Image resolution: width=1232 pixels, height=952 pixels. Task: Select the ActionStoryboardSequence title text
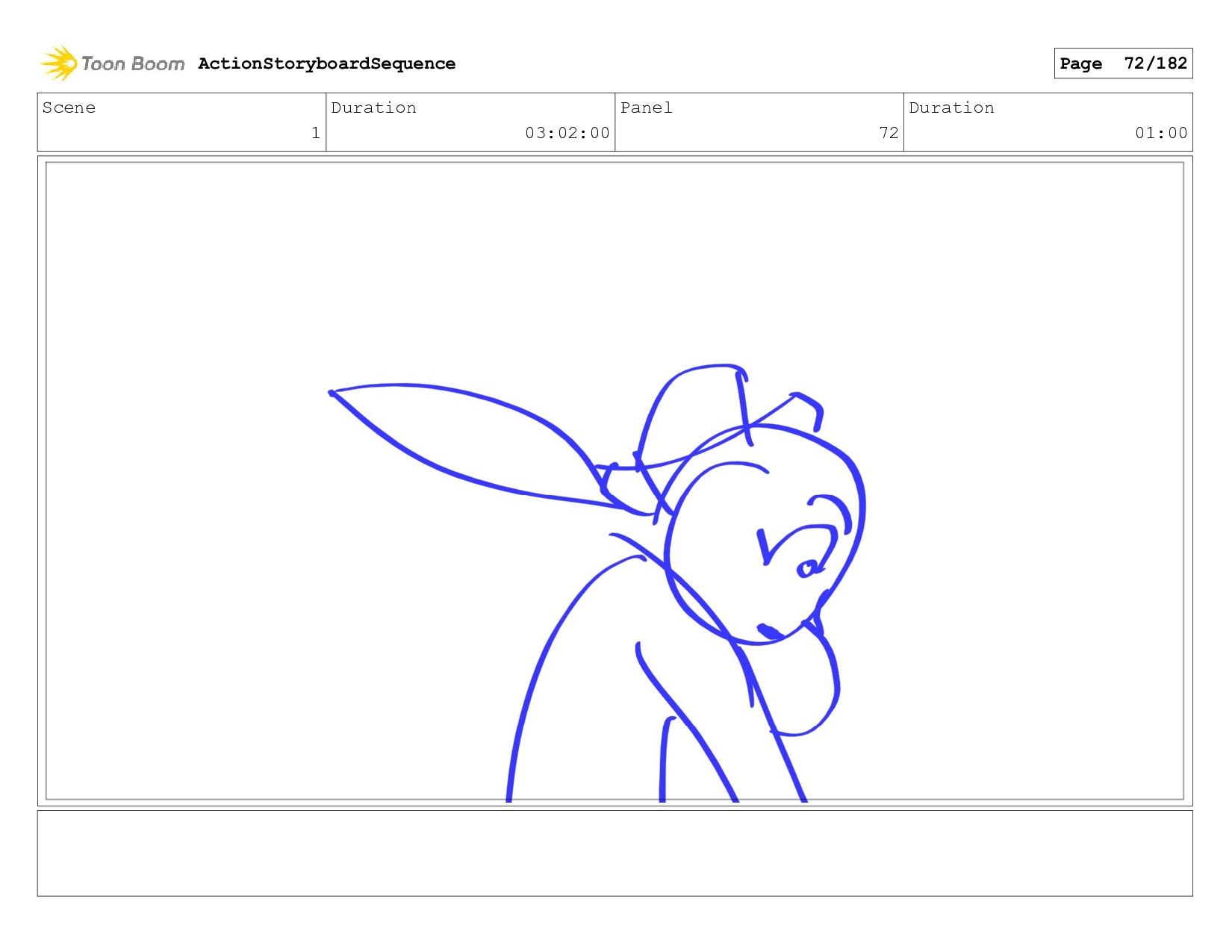[327, 63]
